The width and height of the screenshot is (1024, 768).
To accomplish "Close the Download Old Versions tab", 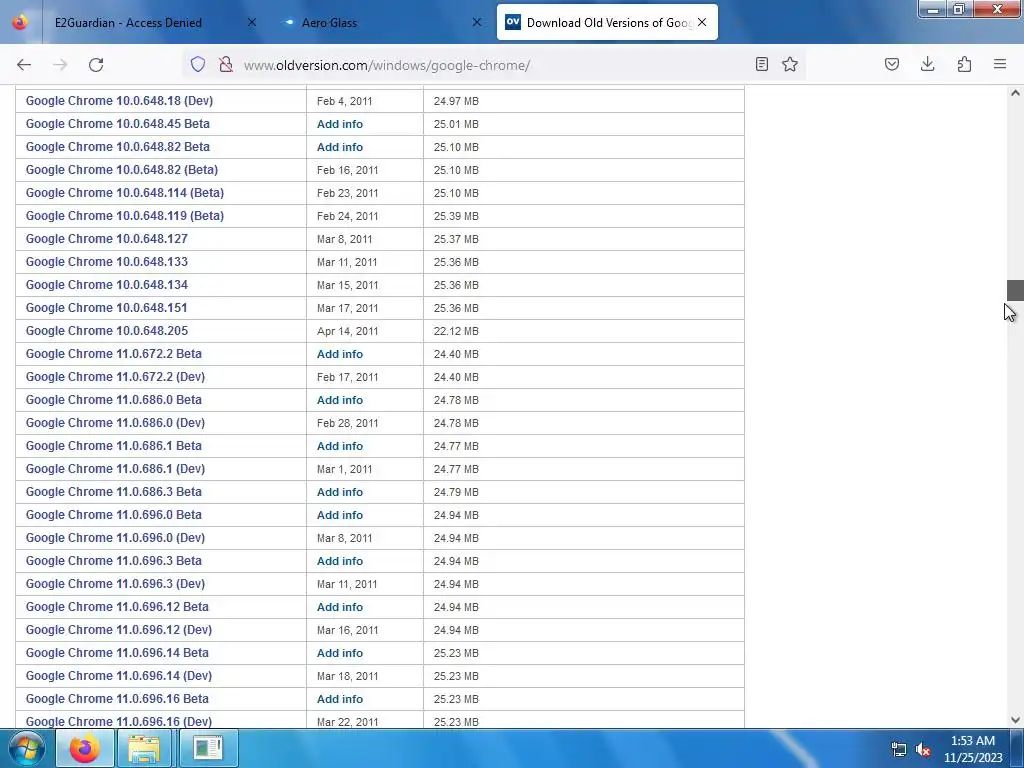I will pos(702,22).
